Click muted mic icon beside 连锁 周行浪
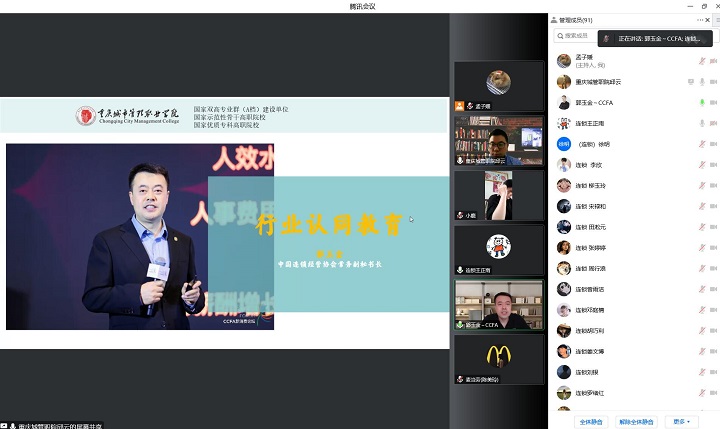 point(702,268)
